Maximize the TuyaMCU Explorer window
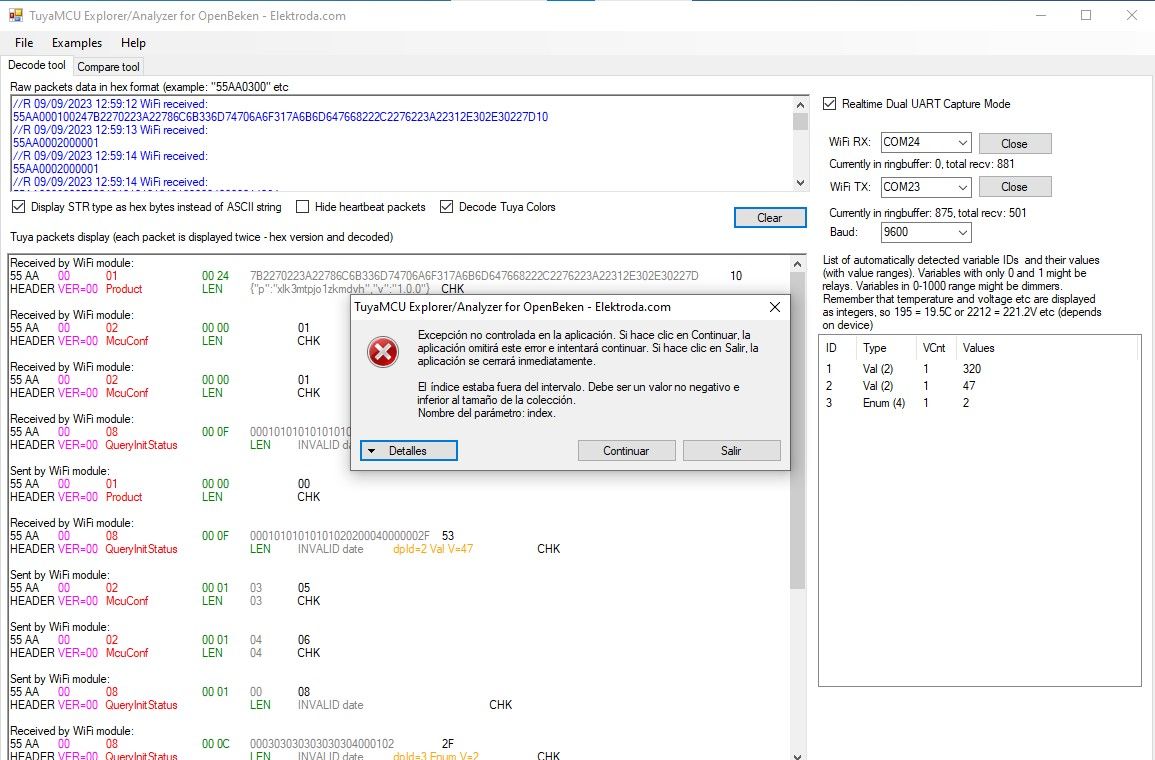The height and width of the screenshot is (760, 1155). (x=1086, y=15)
